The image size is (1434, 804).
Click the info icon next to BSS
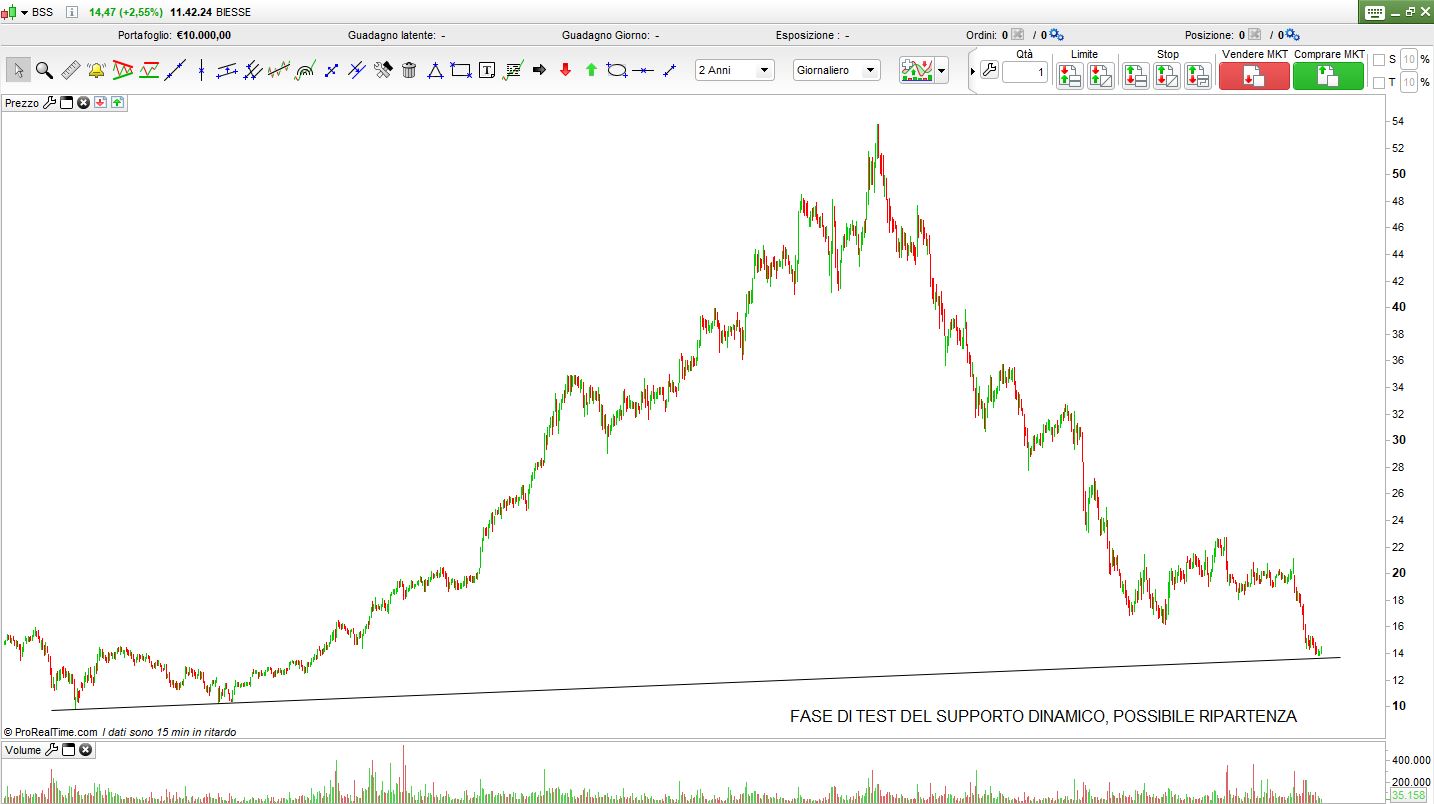72,12
